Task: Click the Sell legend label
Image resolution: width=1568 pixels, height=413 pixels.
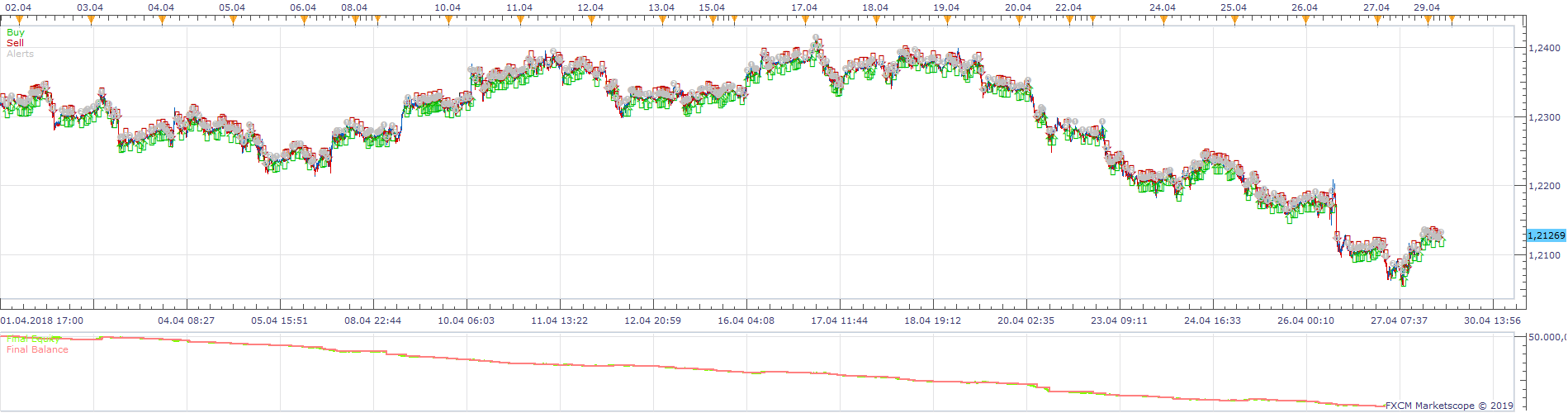Action: [15, 43]
